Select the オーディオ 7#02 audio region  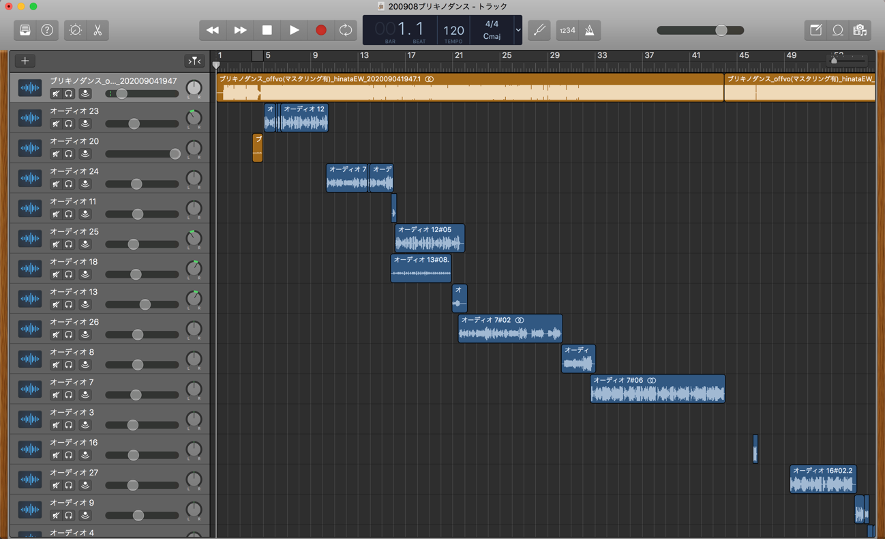[x=510, y=328]
